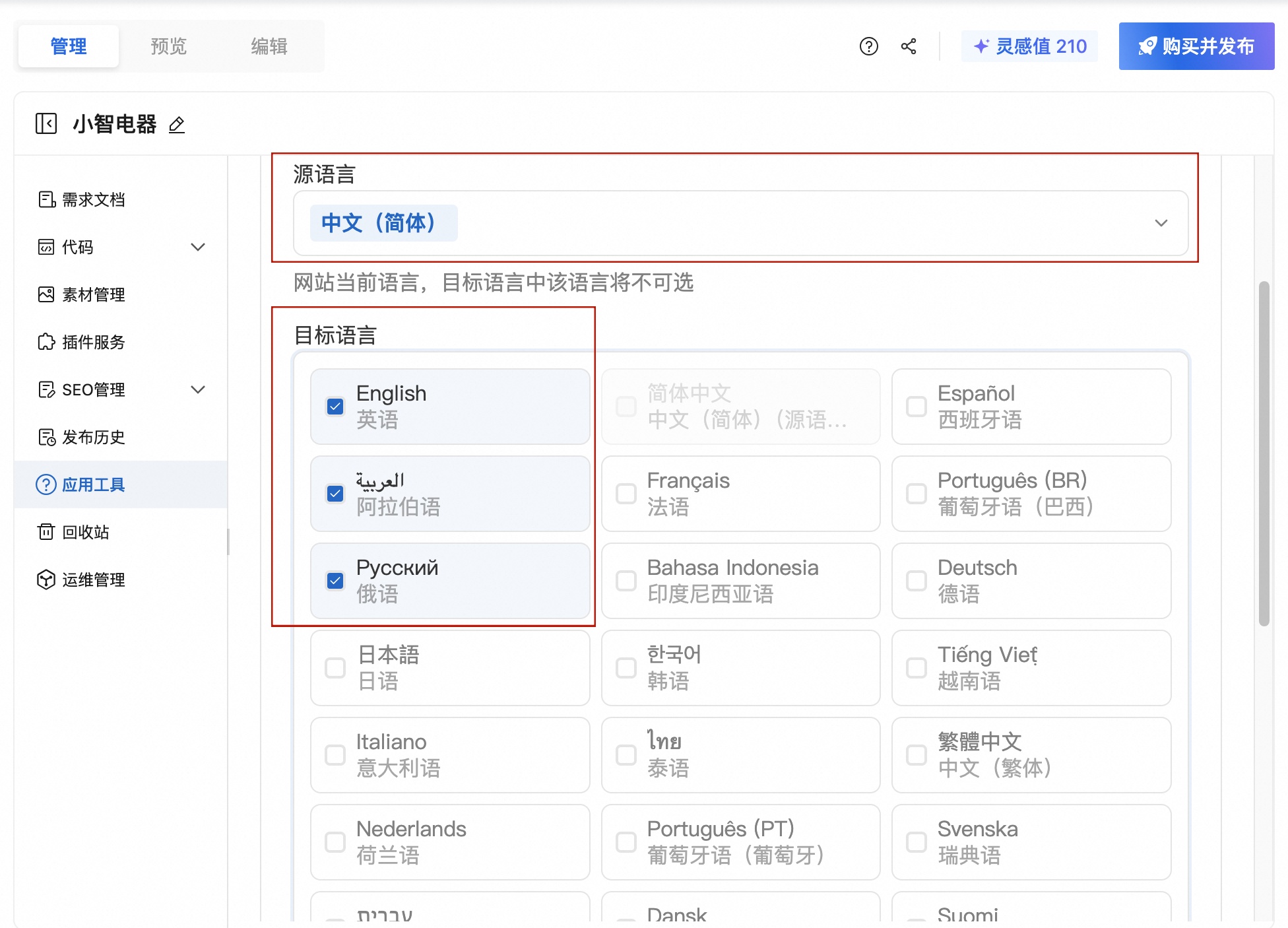This screenshot has height=928, width=1288.
Task: Open the 源语言 dropdown arrow
Action: pyautogui.click(x=1161, y=223)
